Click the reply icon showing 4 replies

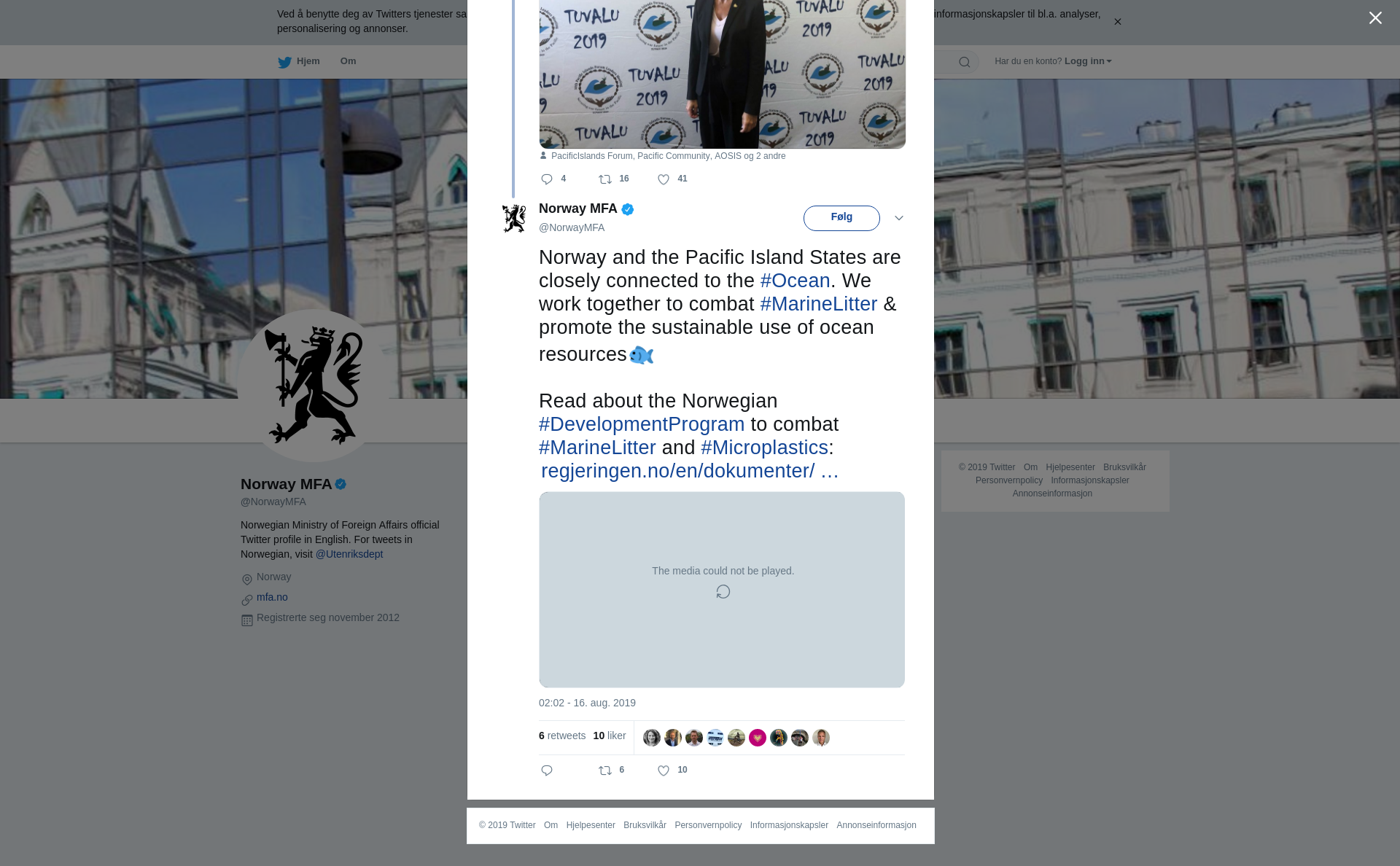(x=547, y=179)
